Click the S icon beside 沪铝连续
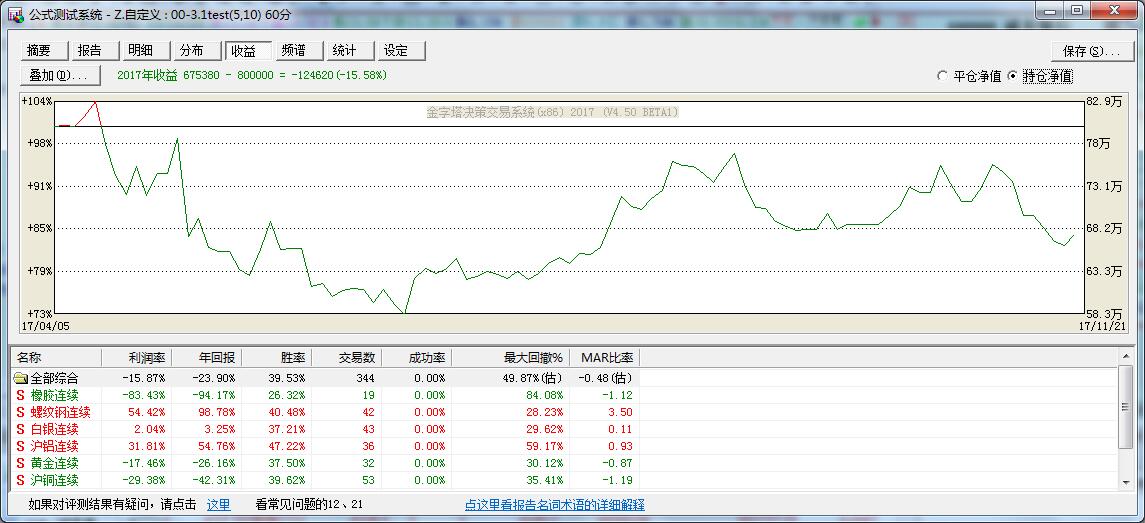1145x523 pixels. click(x=20, y=446)
